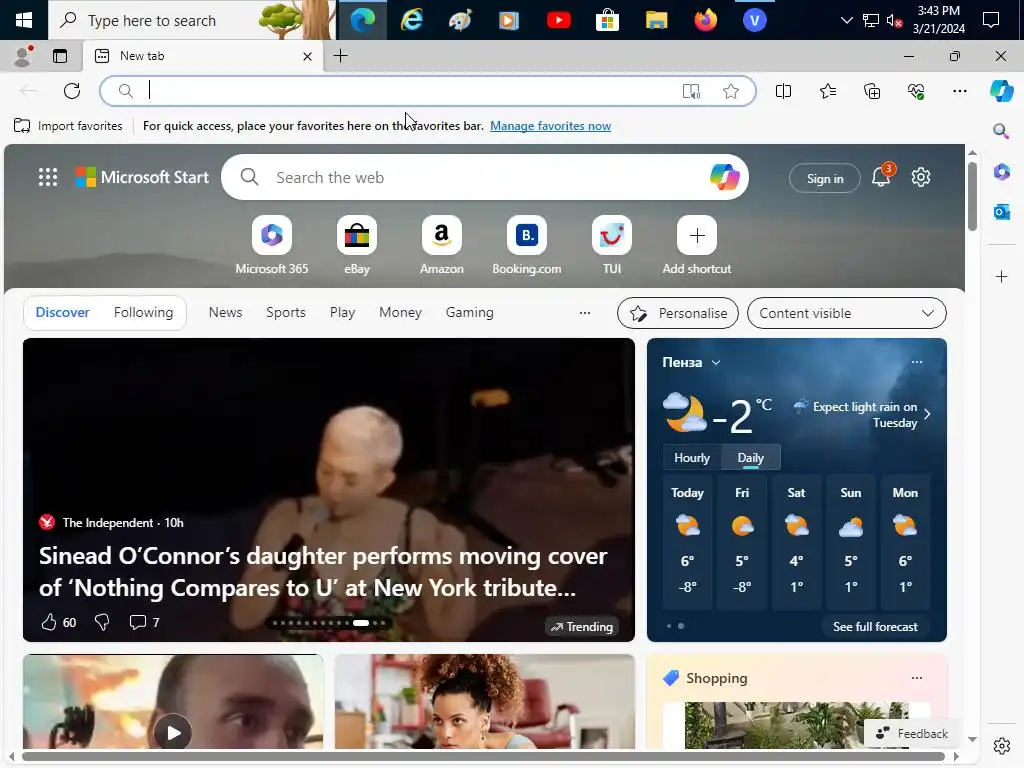Refresh the current page
Image resolution: width=1024 pixels, height=768 pixels.
click(x=72, y=91)
